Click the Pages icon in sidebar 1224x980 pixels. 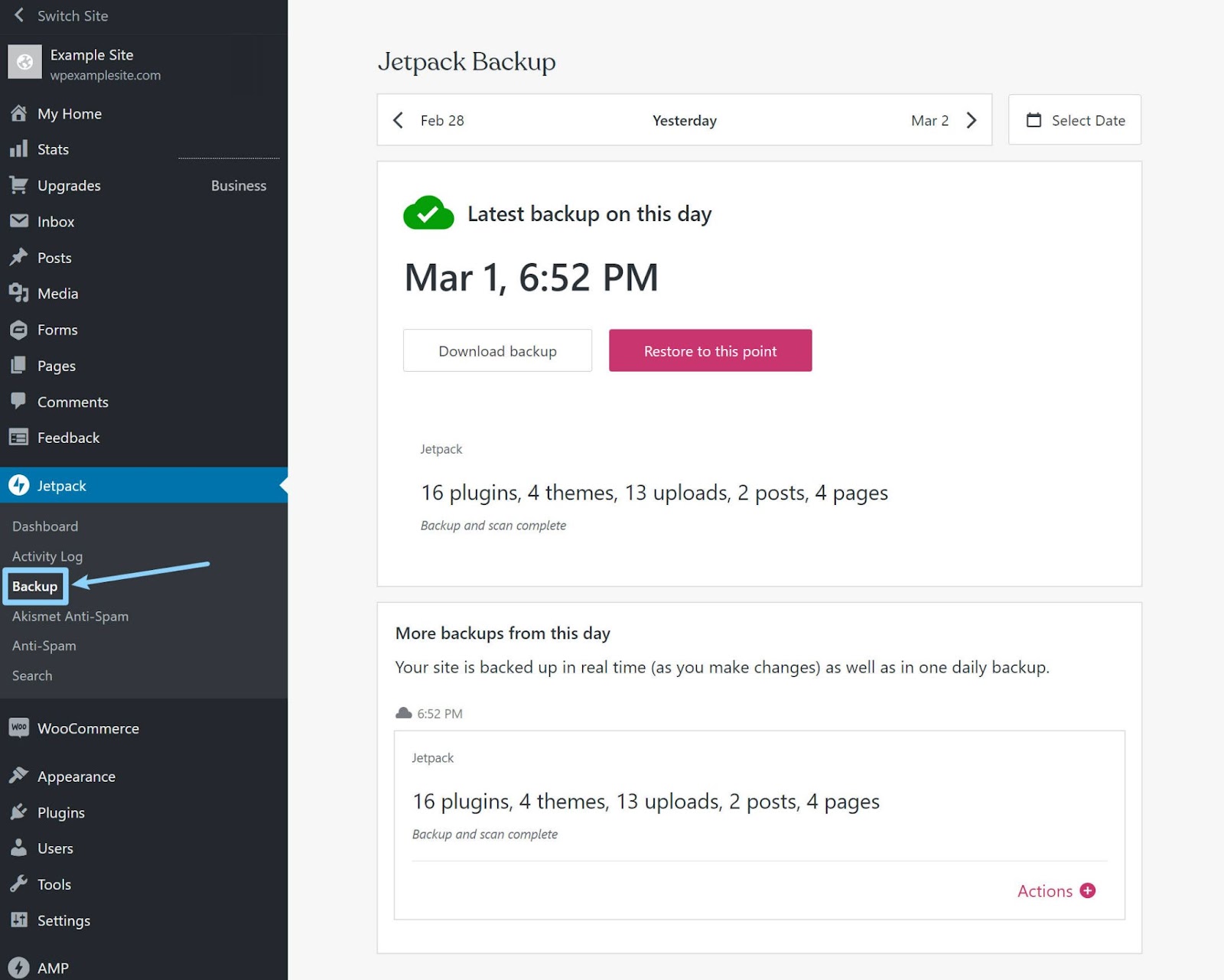click(19, 365)
